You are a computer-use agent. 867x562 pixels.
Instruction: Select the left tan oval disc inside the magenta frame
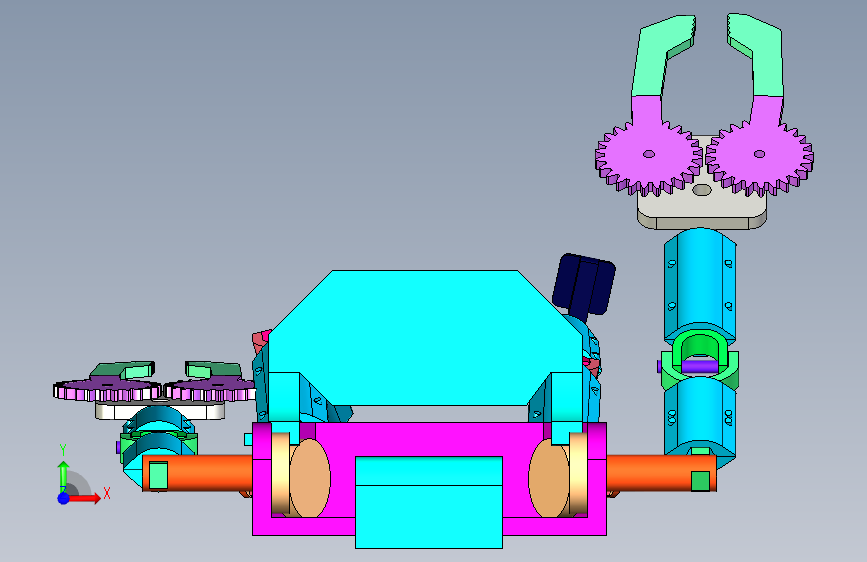pyautogui.click(x=310, y=478)
